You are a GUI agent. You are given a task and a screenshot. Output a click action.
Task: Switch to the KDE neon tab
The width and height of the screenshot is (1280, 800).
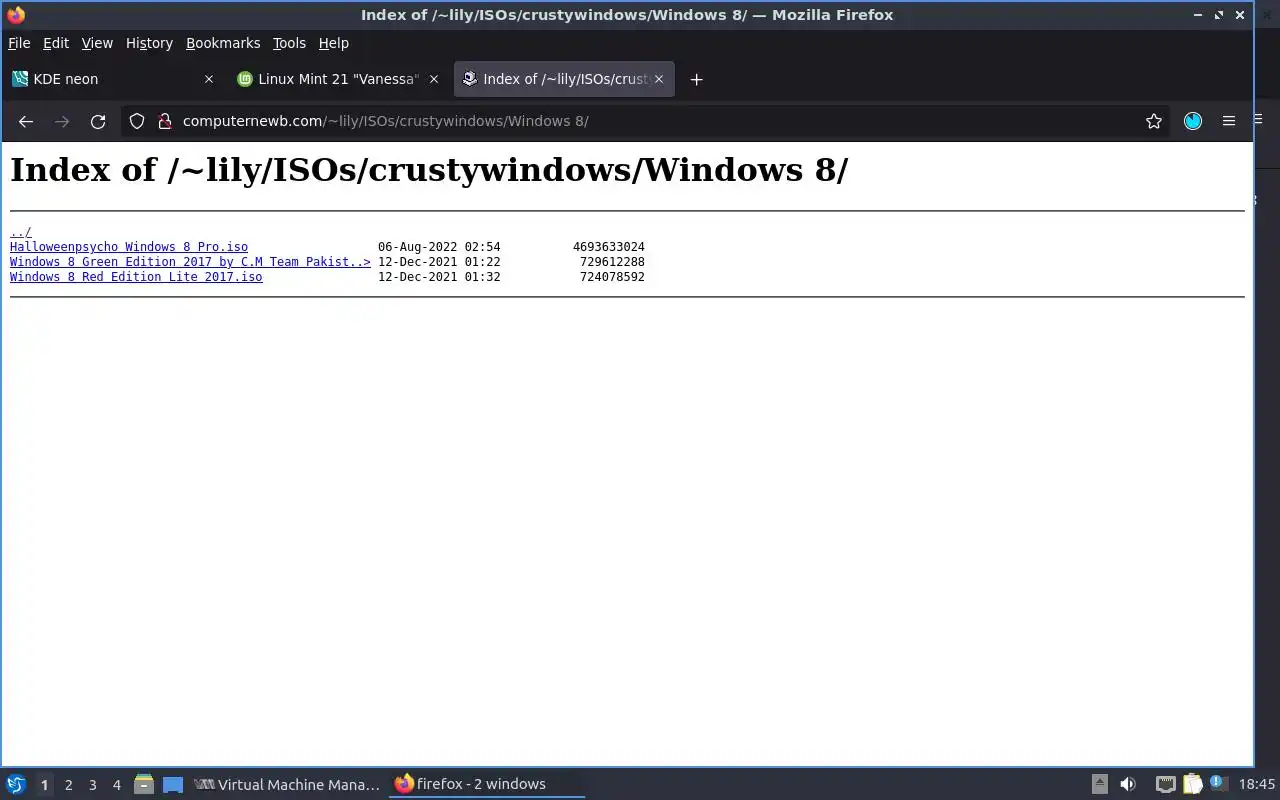(x=112, y=79)
